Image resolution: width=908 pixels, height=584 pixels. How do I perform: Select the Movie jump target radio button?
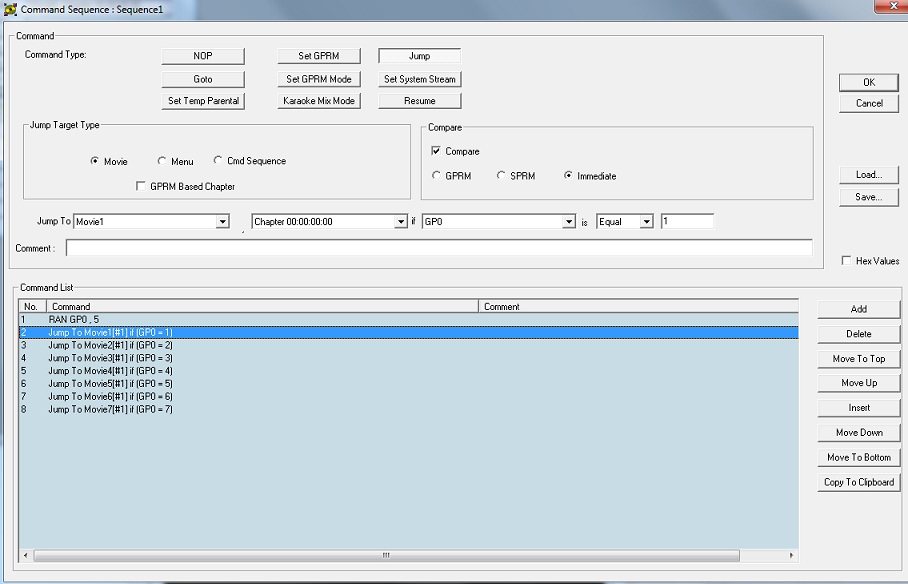point(94,161)
